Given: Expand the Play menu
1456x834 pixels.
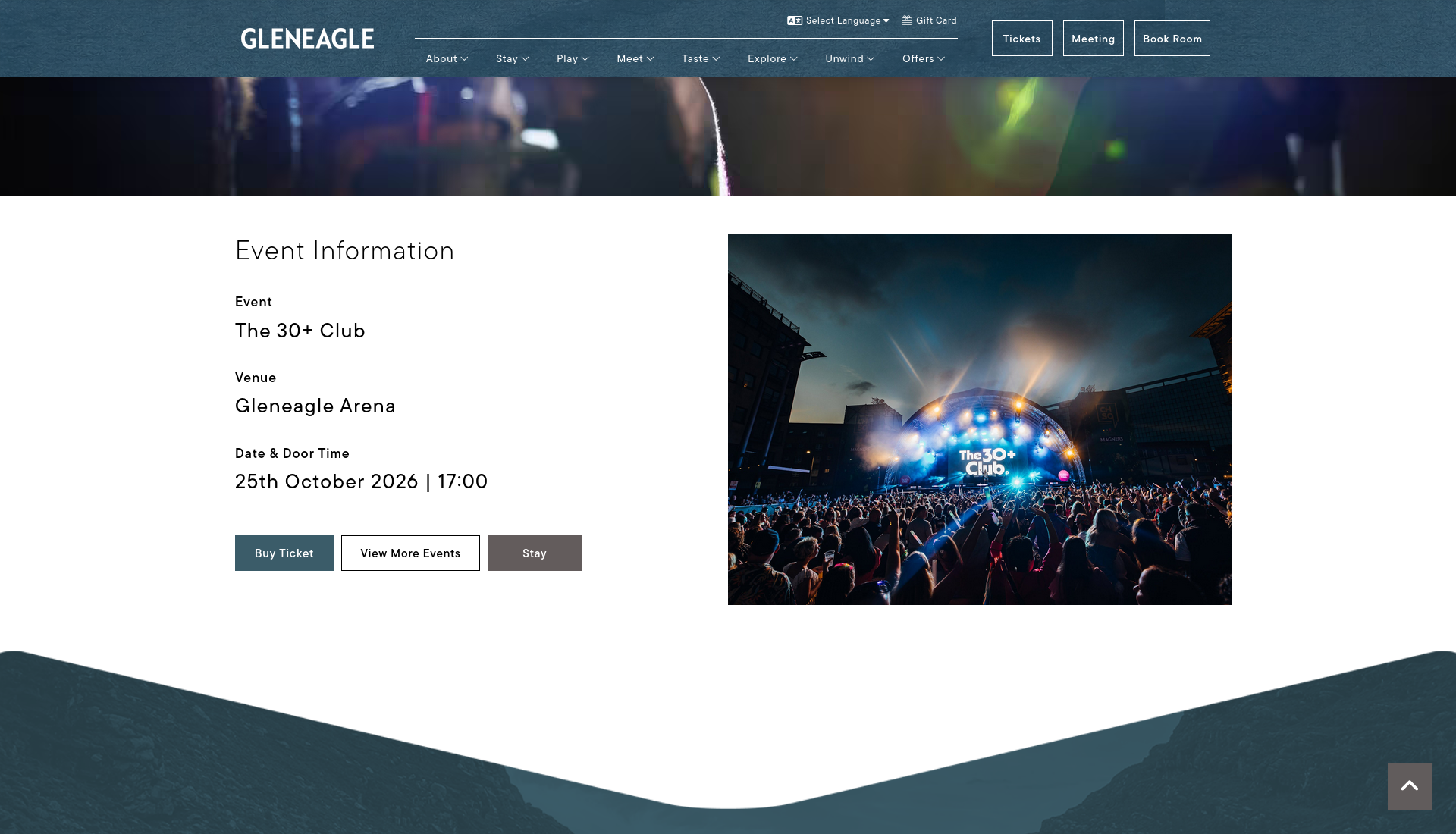Looking at the screenshot, I should [x=573, y=58].
